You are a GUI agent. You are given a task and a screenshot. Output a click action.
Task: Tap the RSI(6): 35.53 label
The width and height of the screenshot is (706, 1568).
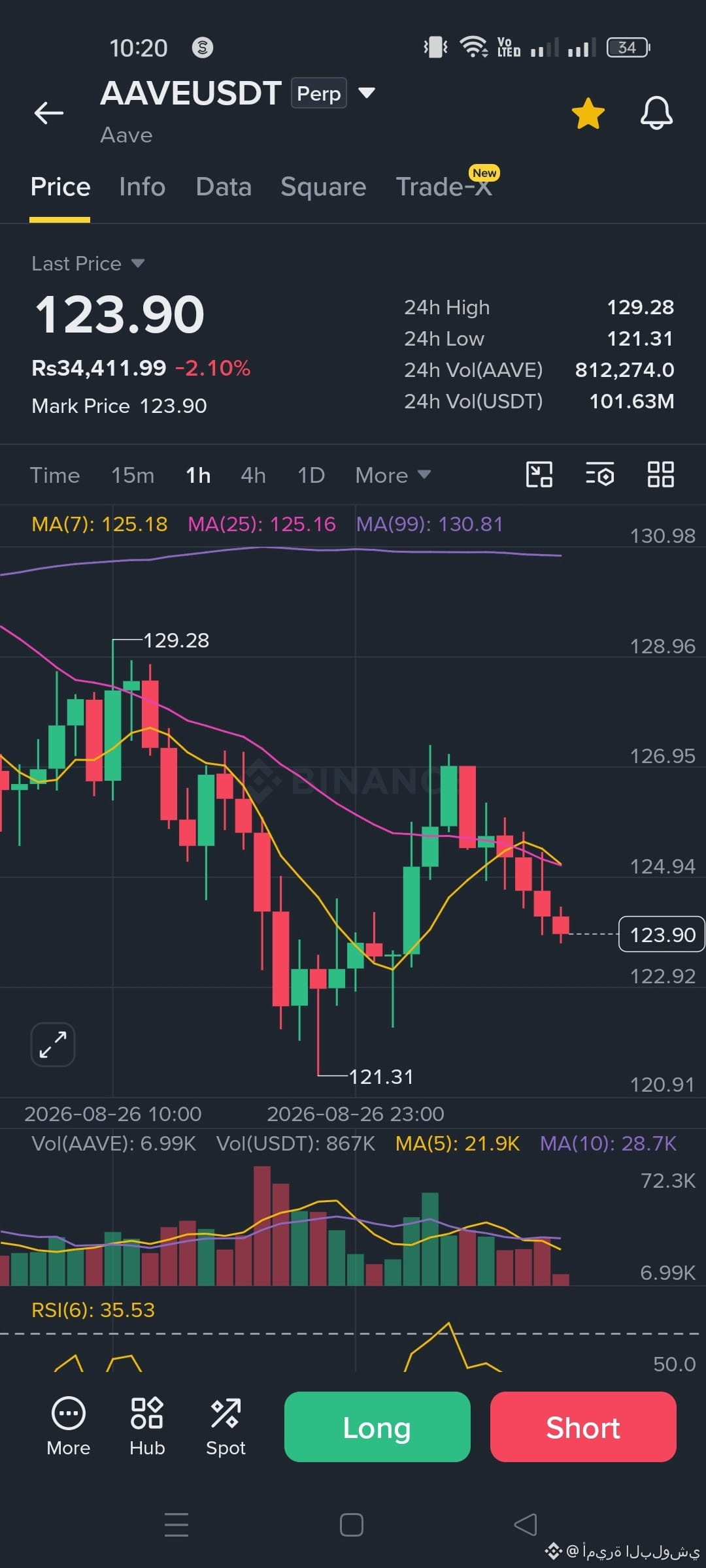tap(93, 1310)
